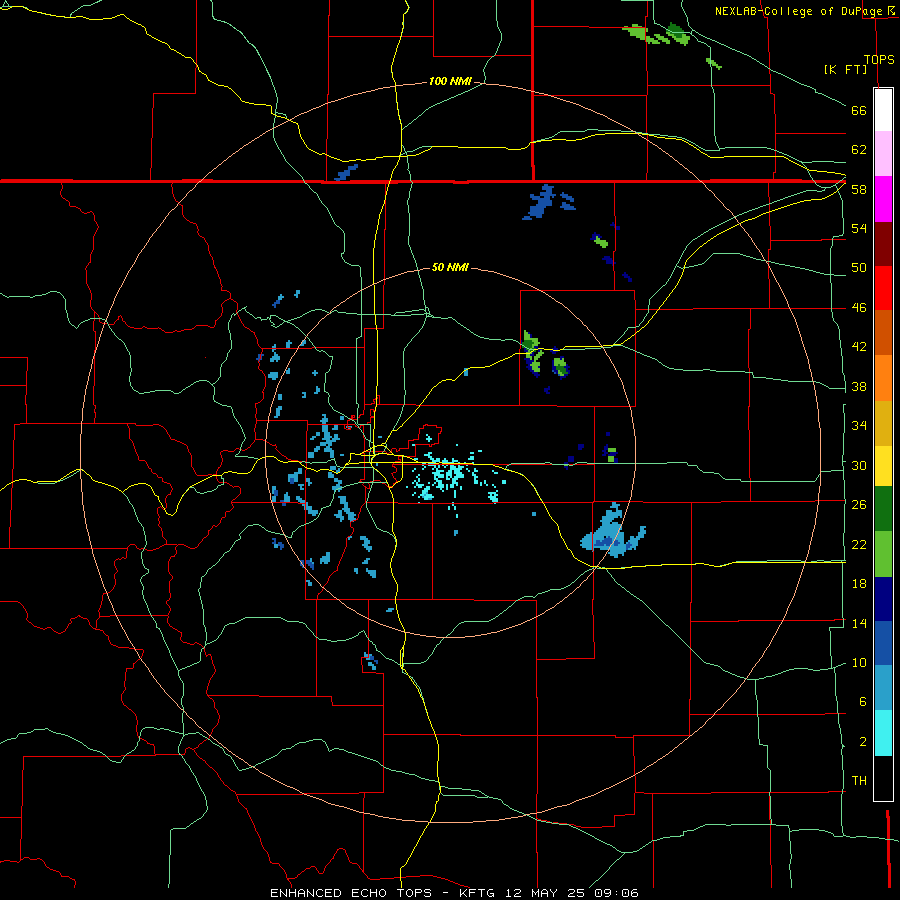Click the 46 legend value label
This screenshot has width=900, height=900.
coord(859,307)
